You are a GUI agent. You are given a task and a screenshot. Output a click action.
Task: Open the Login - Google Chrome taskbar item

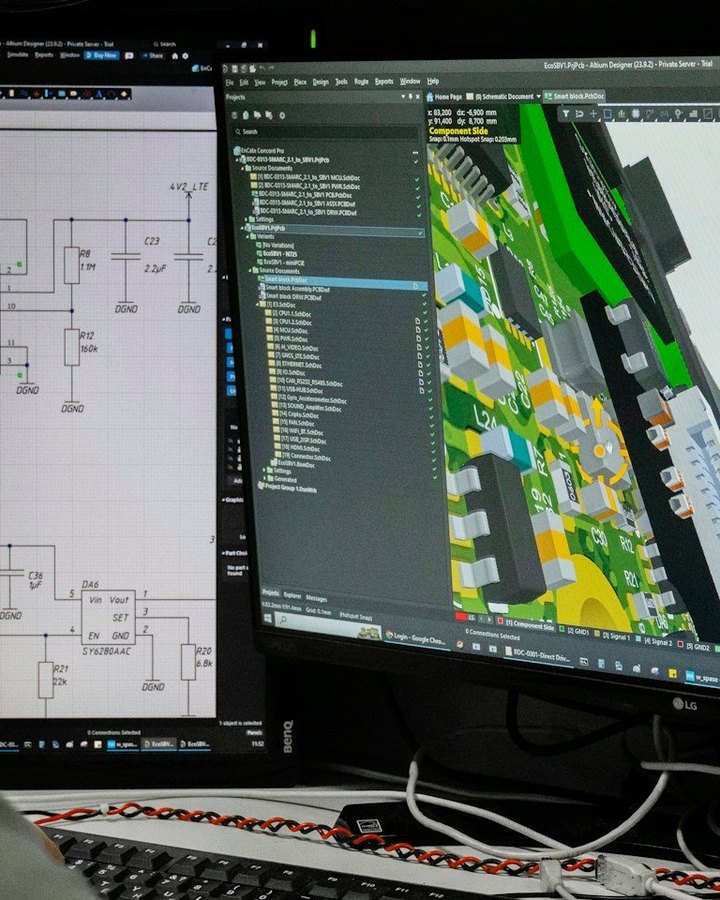(416, 638)
